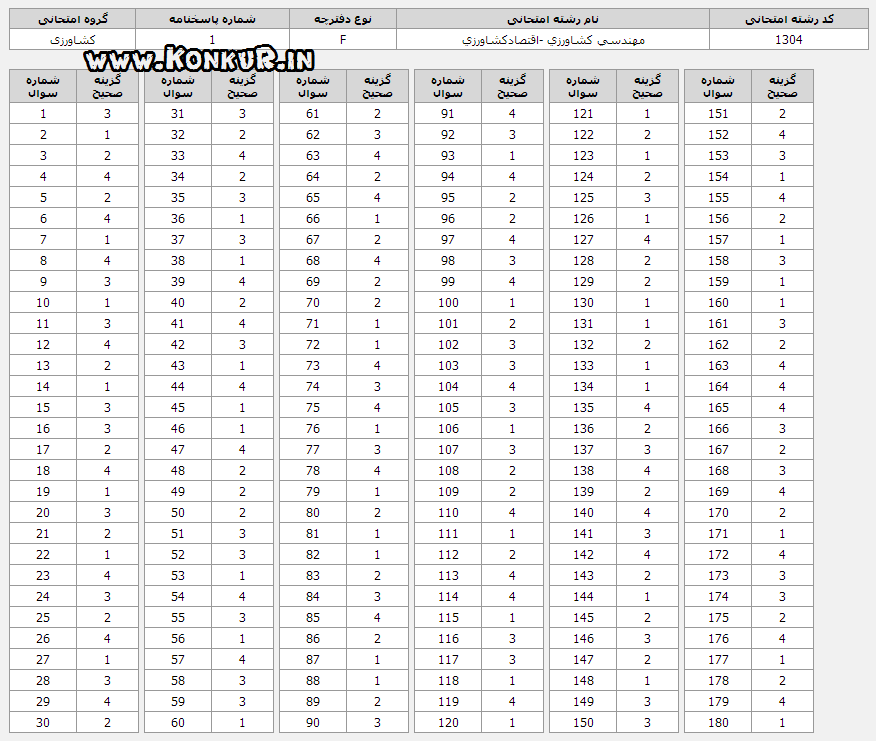Click the شماره سوال header above question 91

pyautogui.click(x=448, y=87)
